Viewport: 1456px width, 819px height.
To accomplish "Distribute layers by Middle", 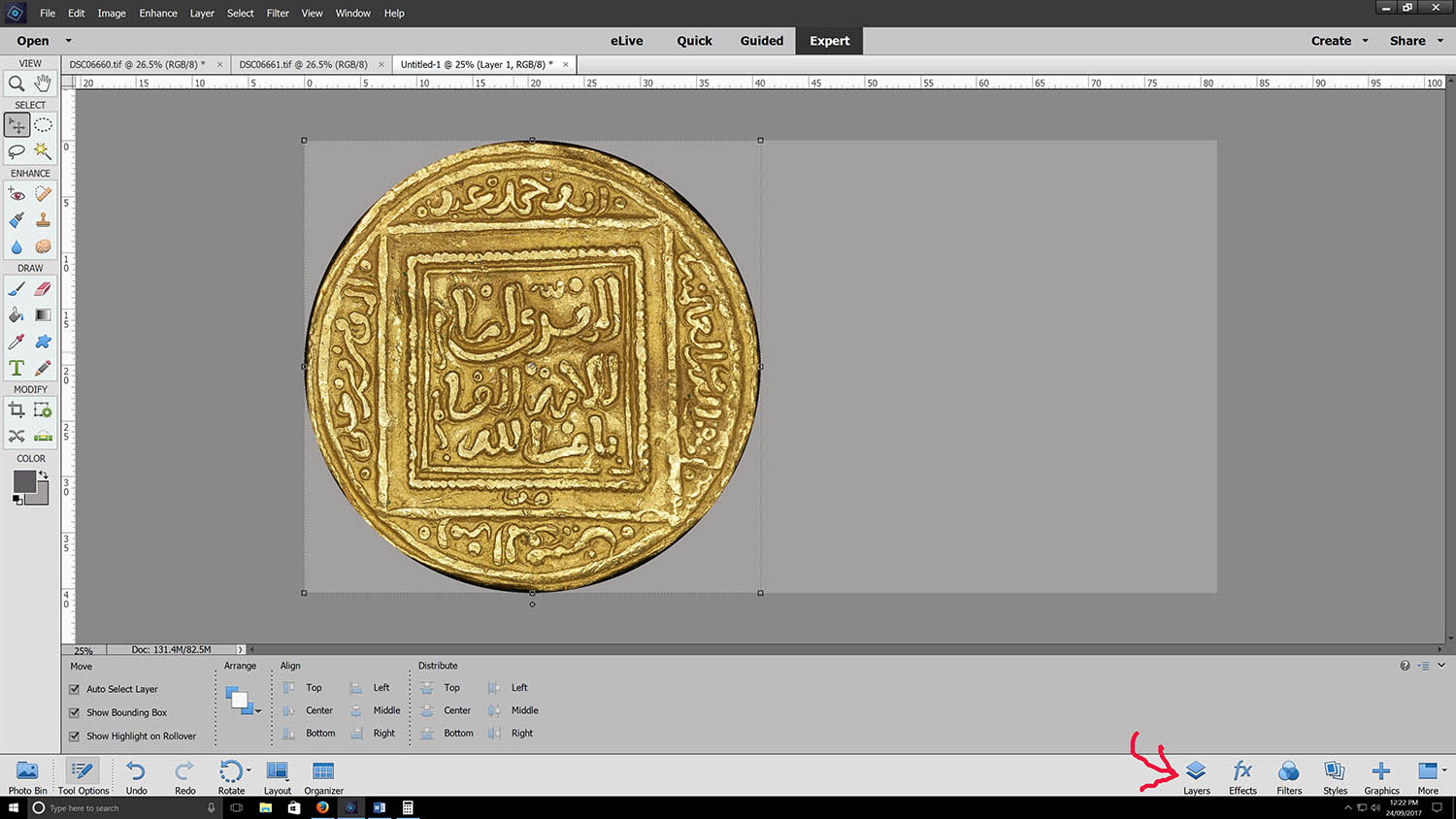I will point(513,710).
